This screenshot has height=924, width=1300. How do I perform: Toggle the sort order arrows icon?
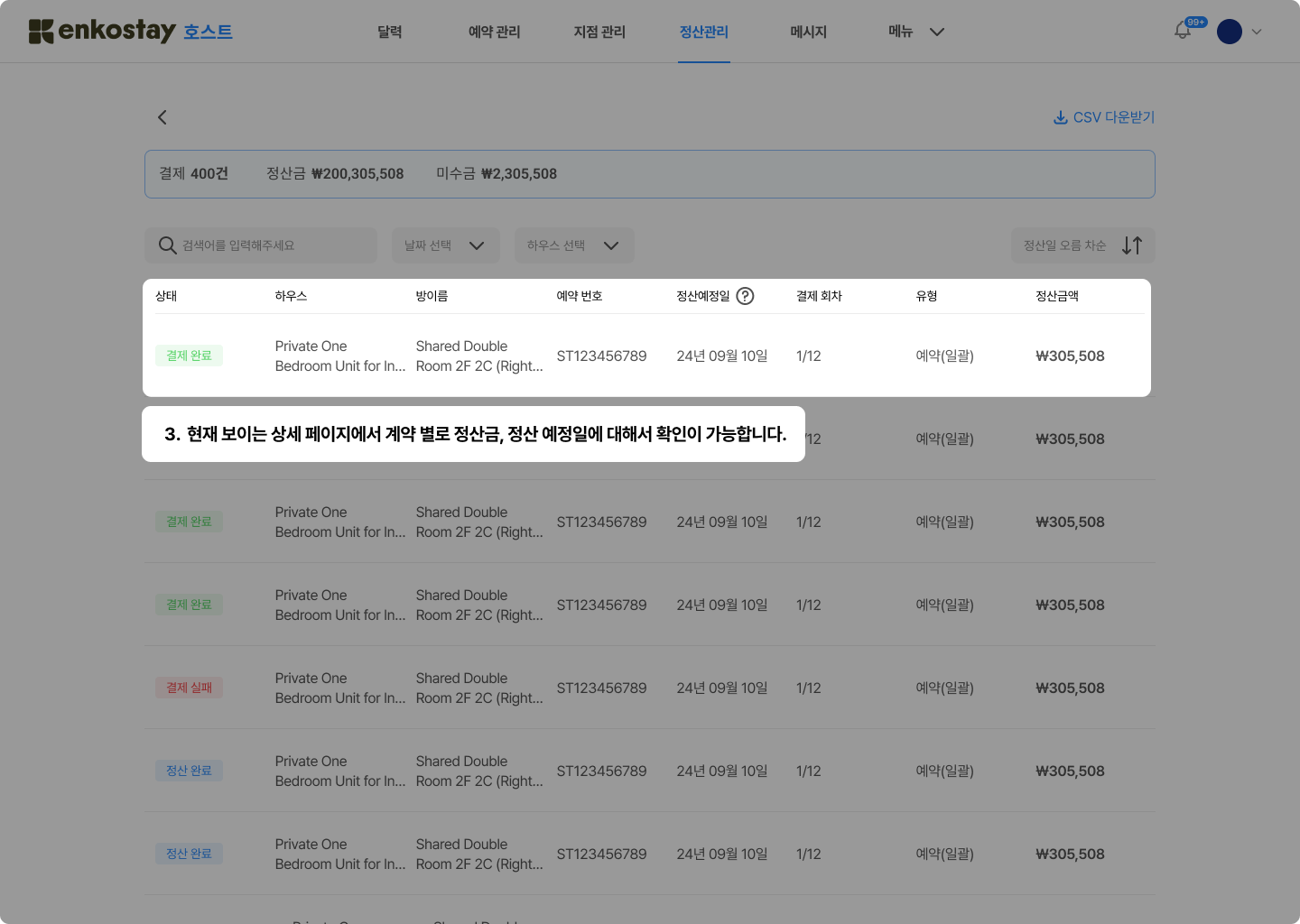[1132, 245]
